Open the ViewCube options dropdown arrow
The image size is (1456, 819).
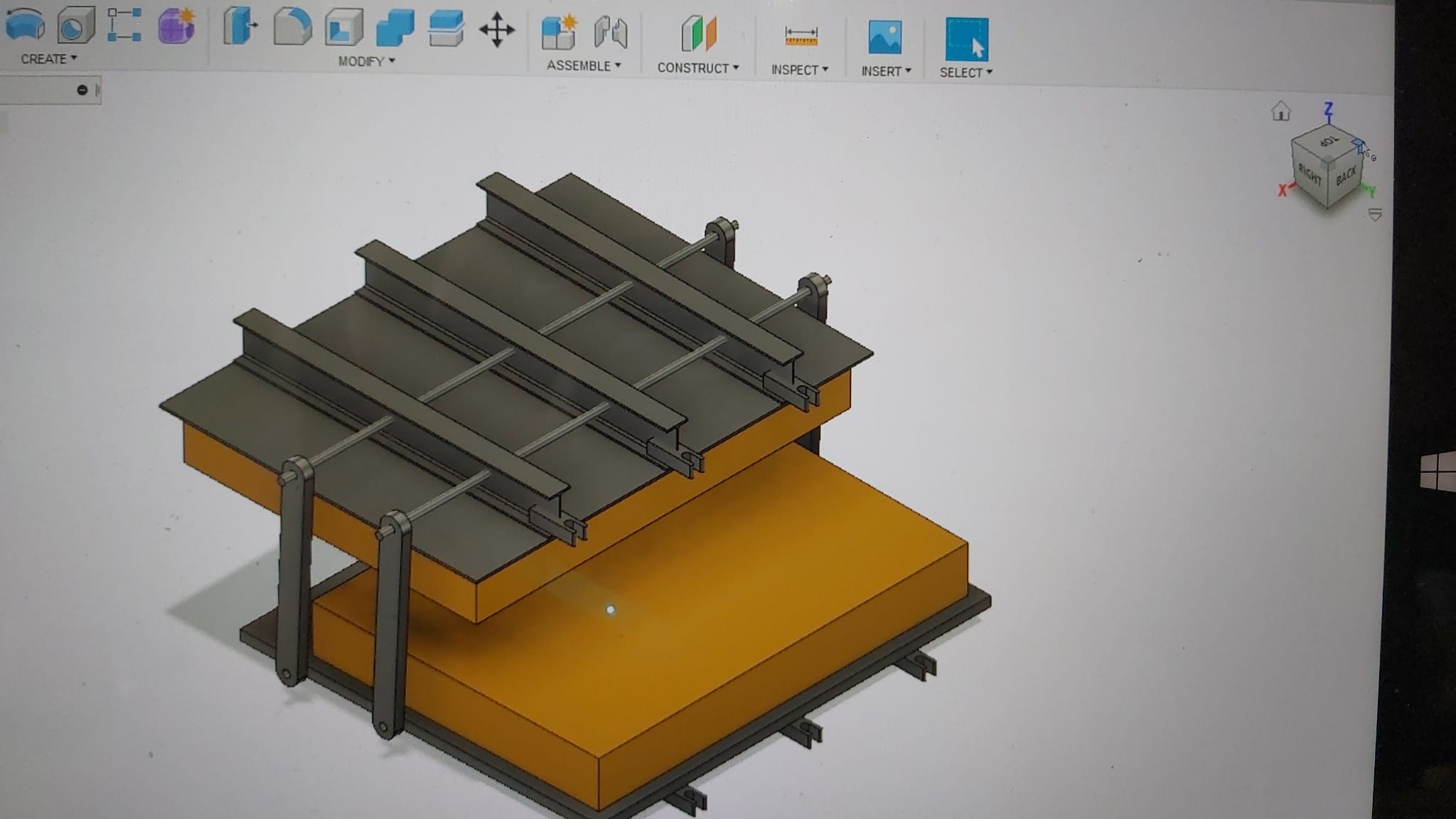tap(1375, 215)
